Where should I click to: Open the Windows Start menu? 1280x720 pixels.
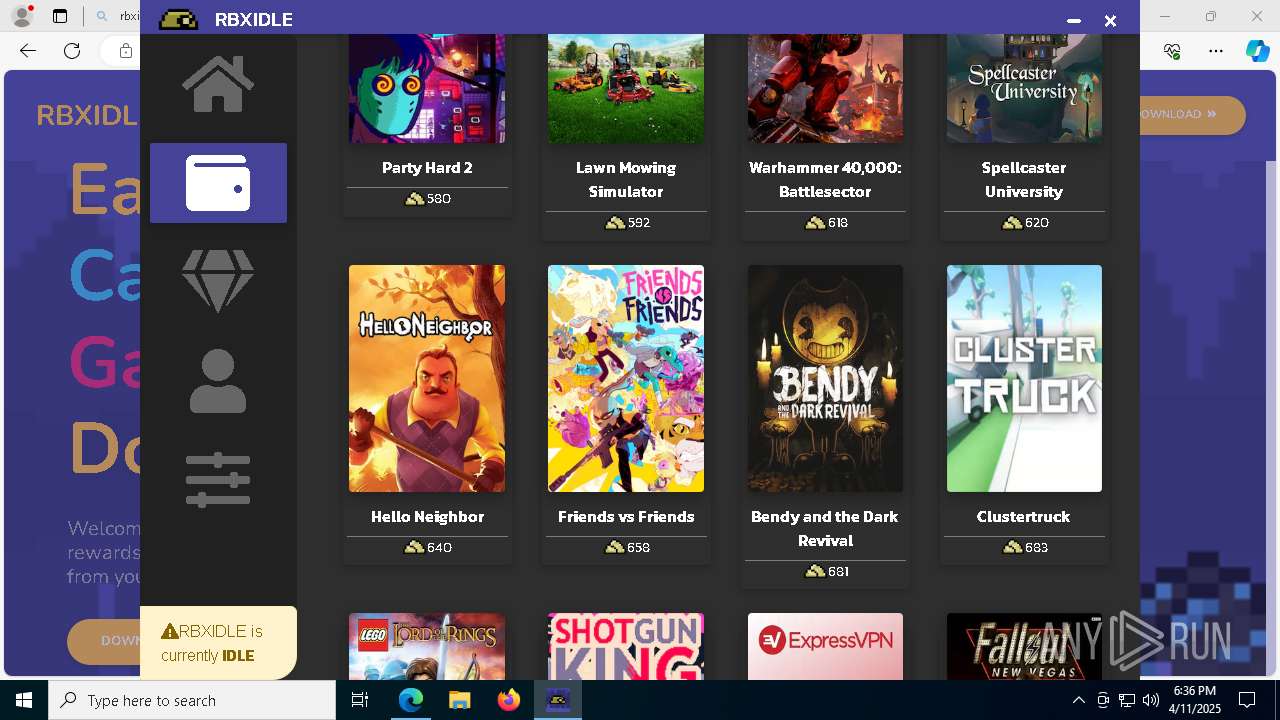[24, 700]
